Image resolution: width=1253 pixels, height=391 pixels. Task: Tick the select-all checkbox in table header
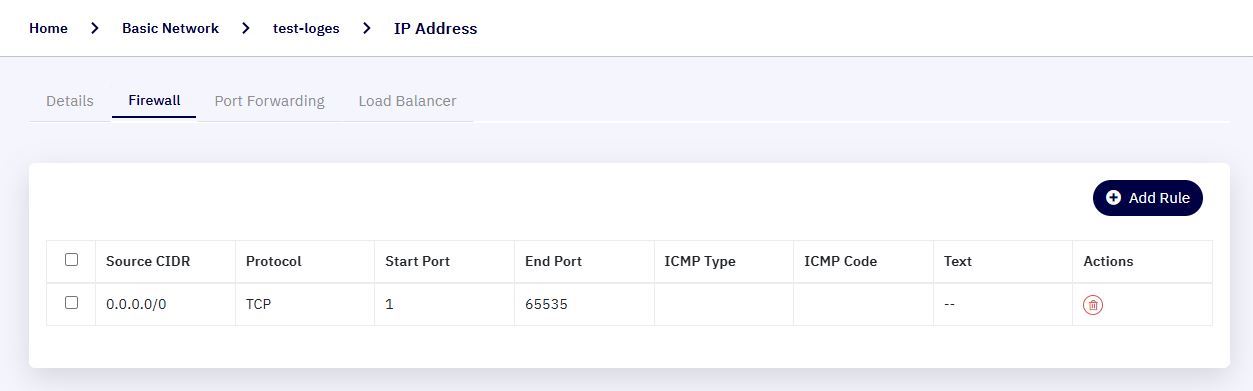tap(71, 260)
